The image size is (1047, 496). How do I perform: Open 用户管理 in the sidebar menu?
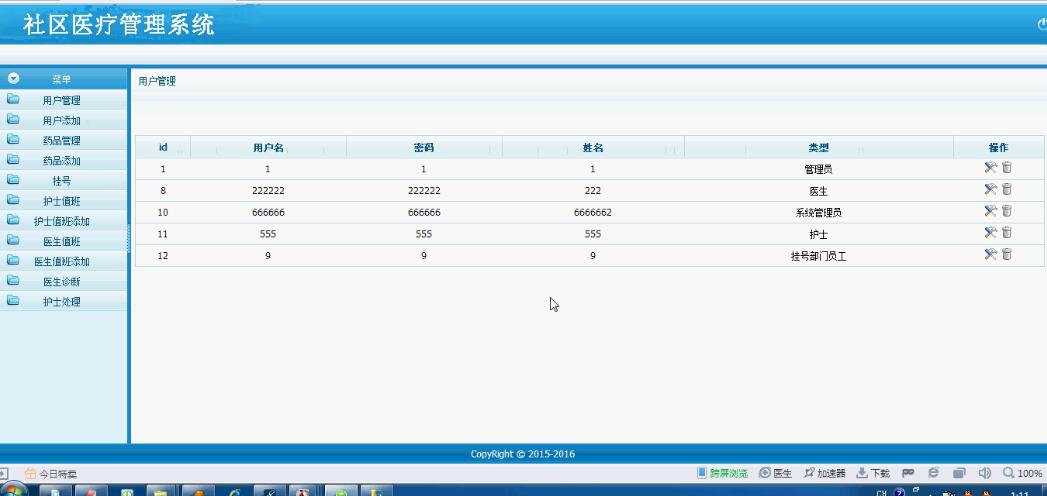61,101
